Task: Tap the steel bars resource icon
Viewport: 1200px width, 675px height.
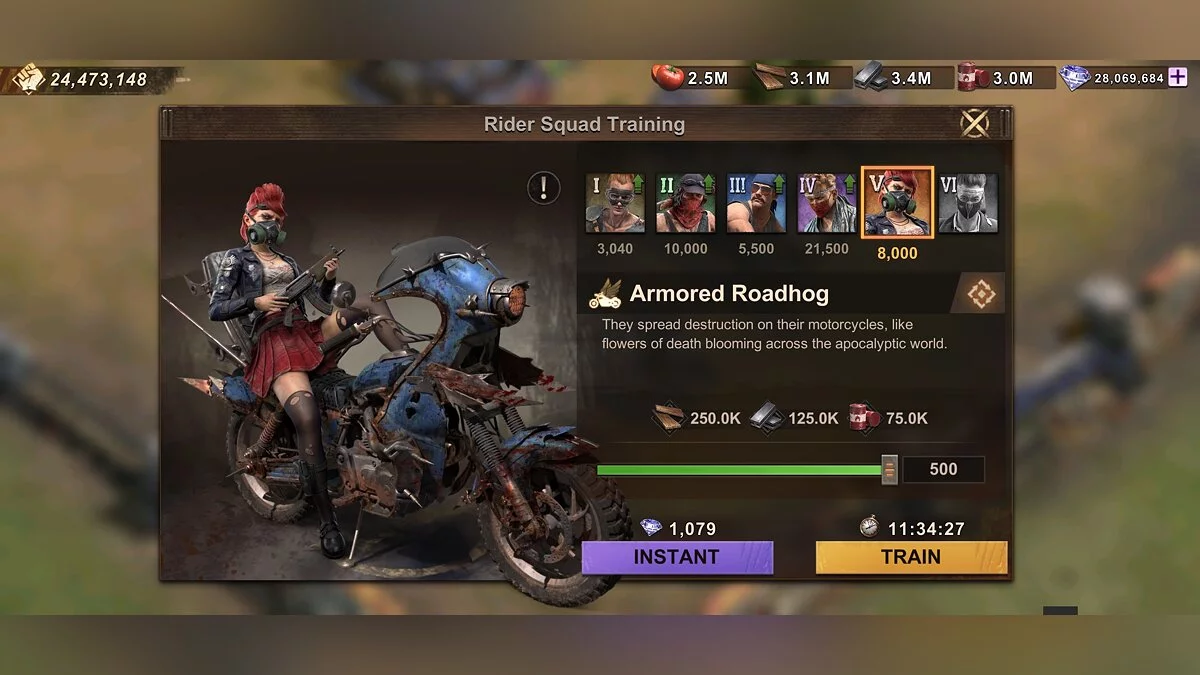Action: click(x=871, y=77)
